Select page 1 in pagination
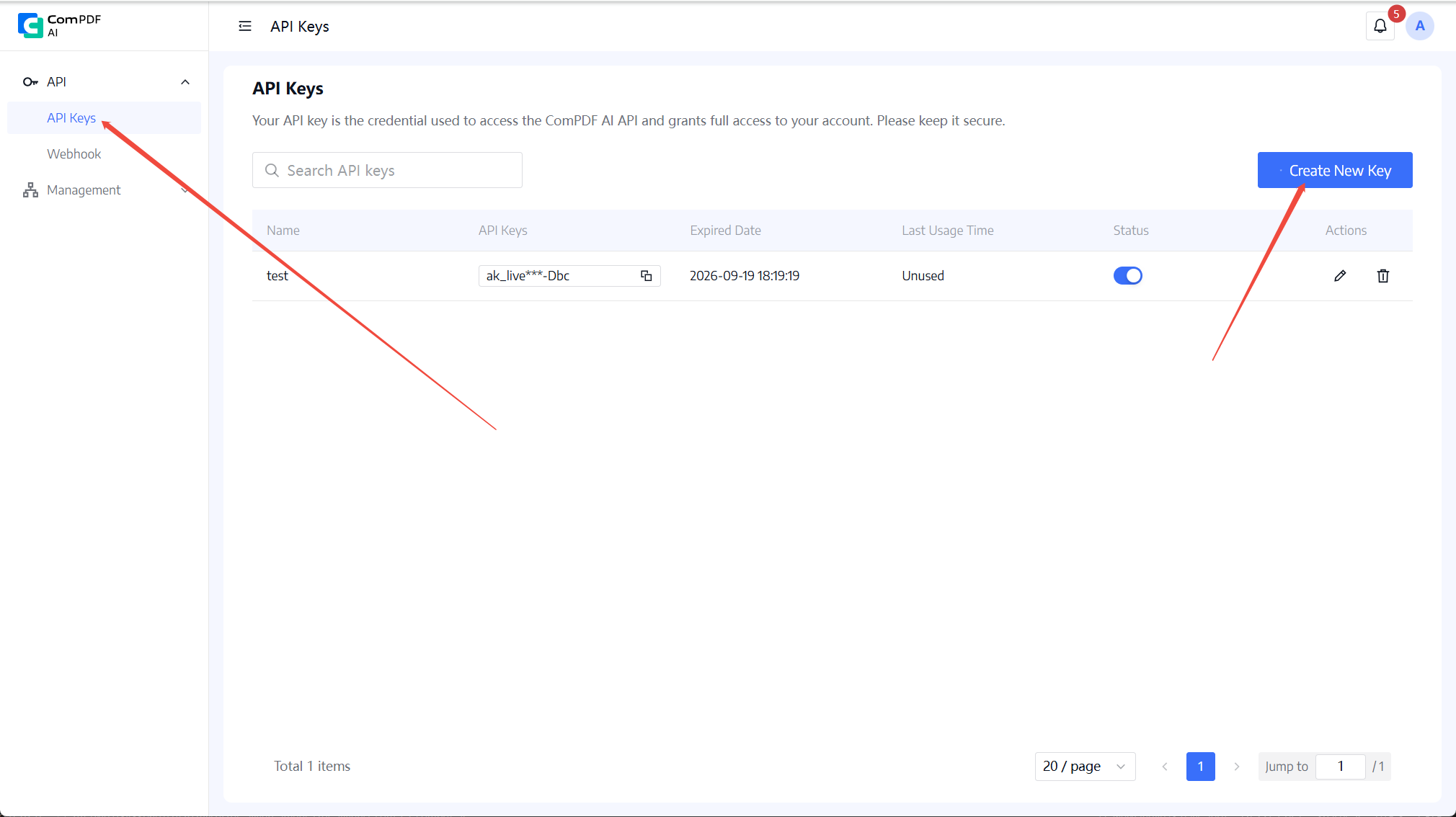The width and height of the screenshot is (1456, 817). tap(1201, 767)
